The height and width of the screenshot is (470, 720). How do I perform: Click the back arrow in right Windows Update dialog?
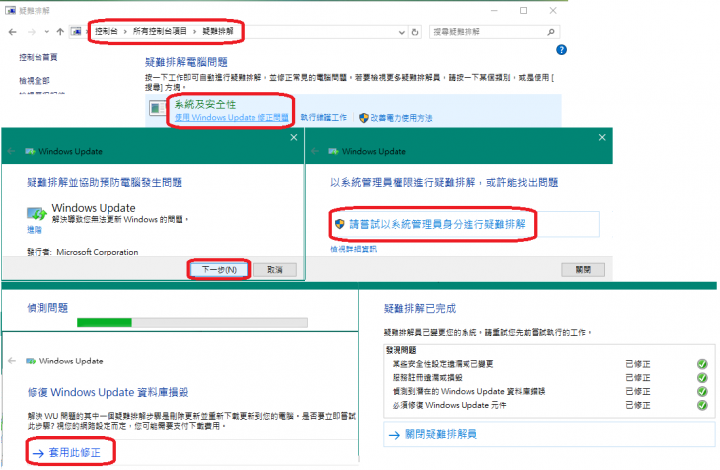(x=315, y=151)
